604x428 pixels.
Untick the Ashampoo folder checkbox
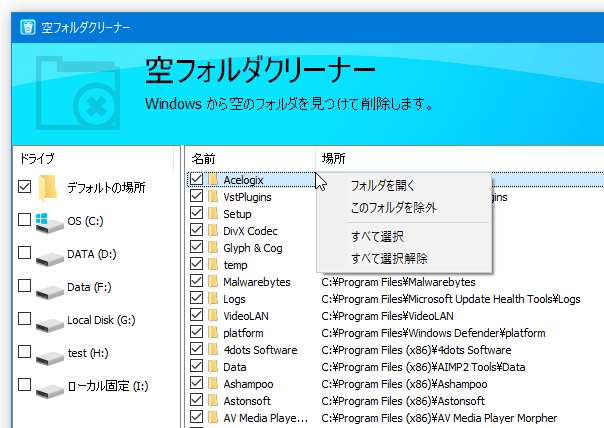click(x=196, y=383)
